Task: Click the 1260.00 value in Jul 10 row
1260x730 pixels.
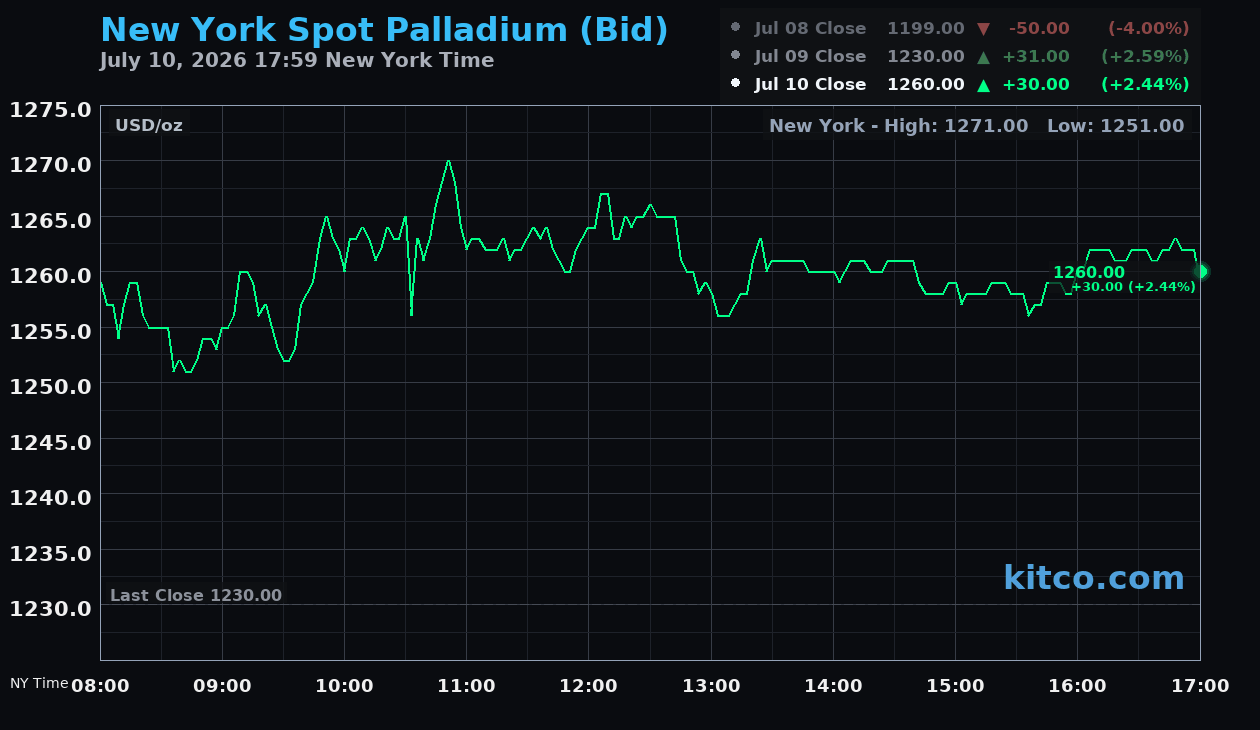Action: (926, 84)
